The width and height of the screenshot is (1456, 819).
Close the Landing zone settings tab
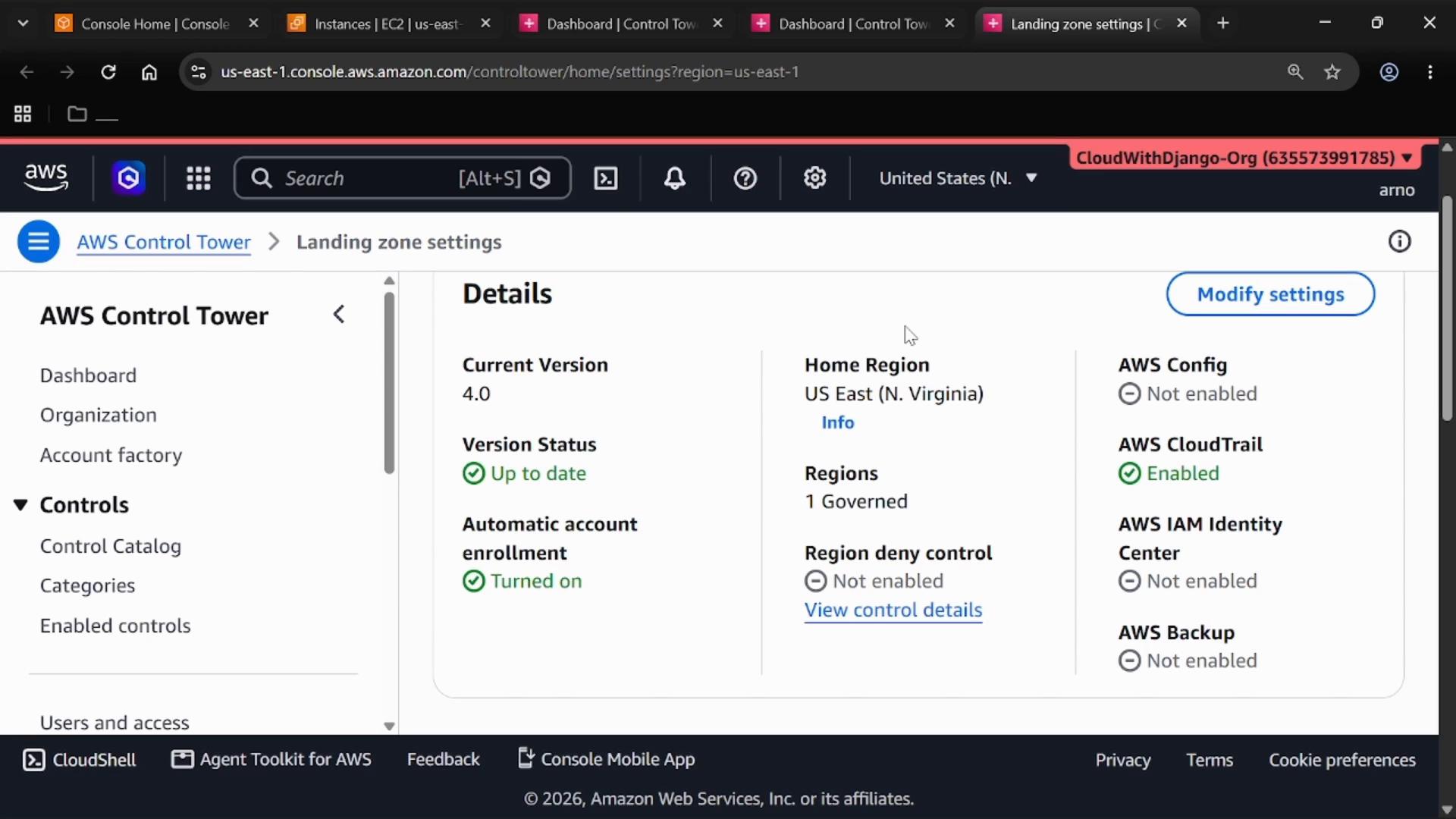pos(1181,24)
